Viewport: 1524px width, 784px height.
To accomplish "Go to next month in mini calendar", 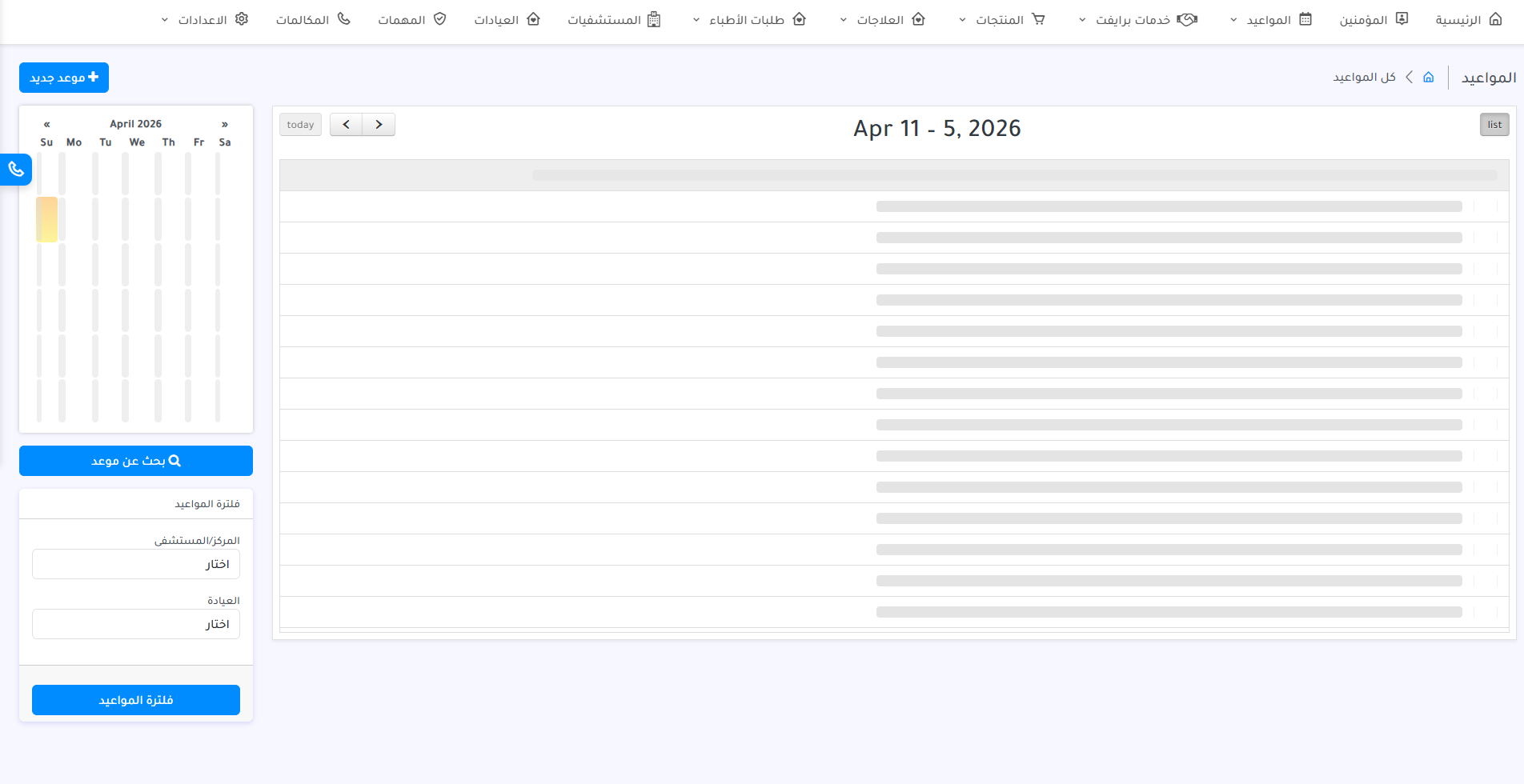I will (x=225, y=124).
